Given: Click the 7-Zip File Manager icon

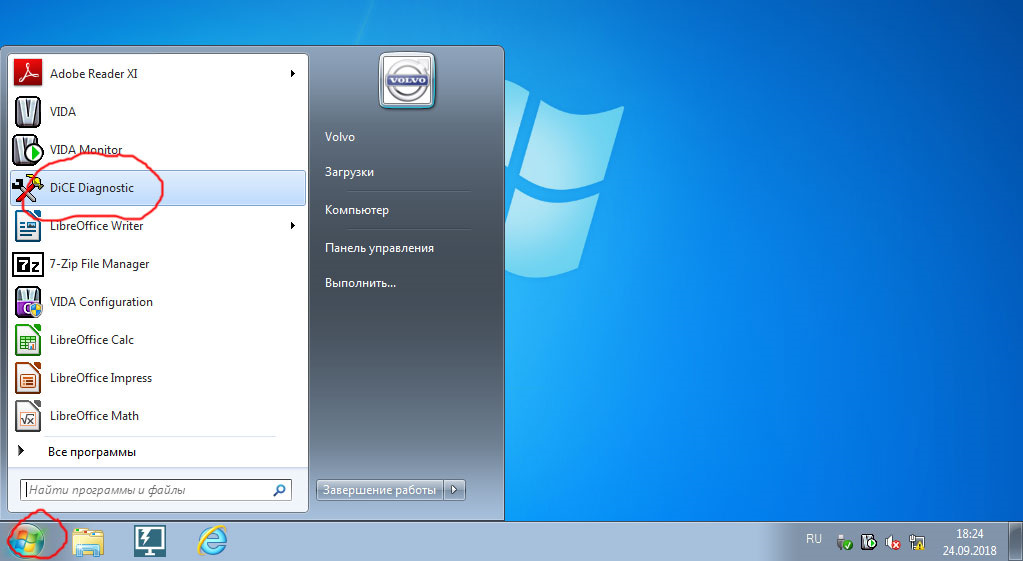Looking at the screenshot, I should tap(28, 264).
